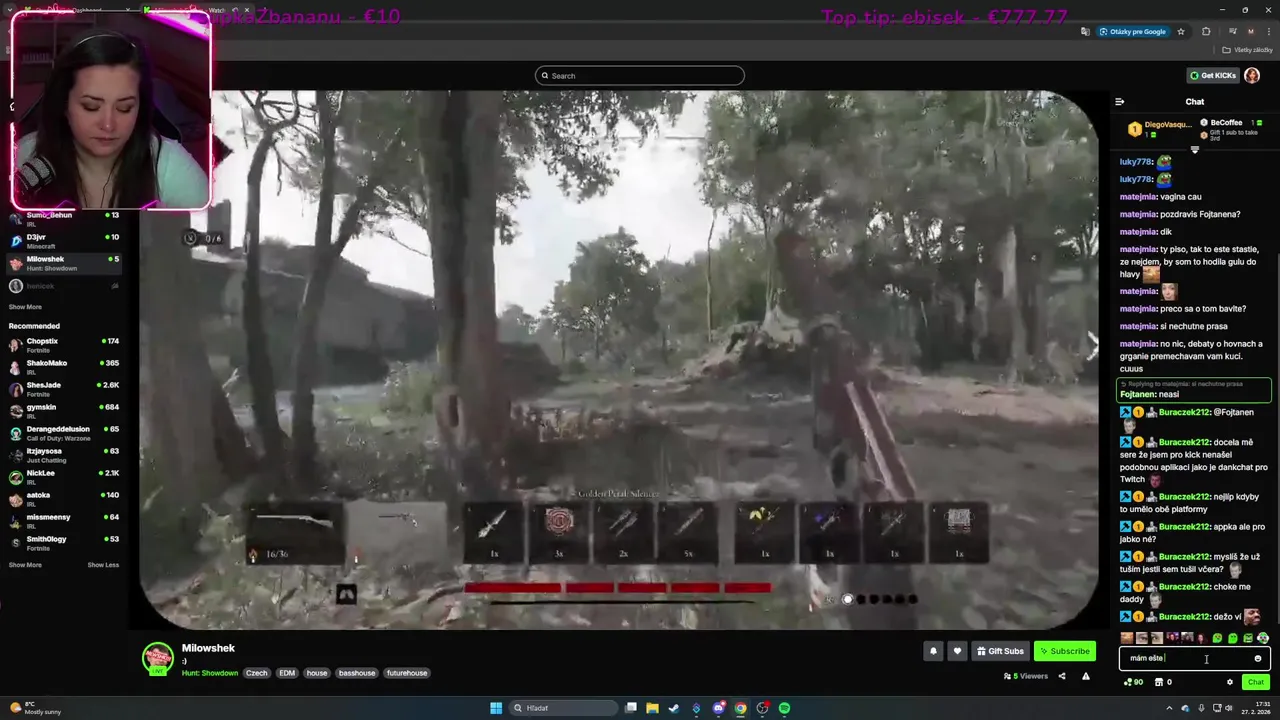The width and height of the screenshot is (1280, 720).
Task: Open recommended channel SmithOlogy
Action: click(x=64, y=543)
